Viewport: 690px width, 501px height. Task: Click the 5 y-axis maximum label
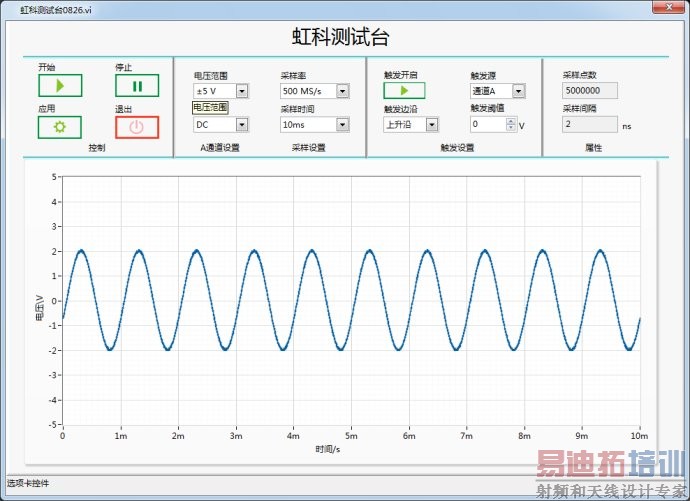(54, 177)
